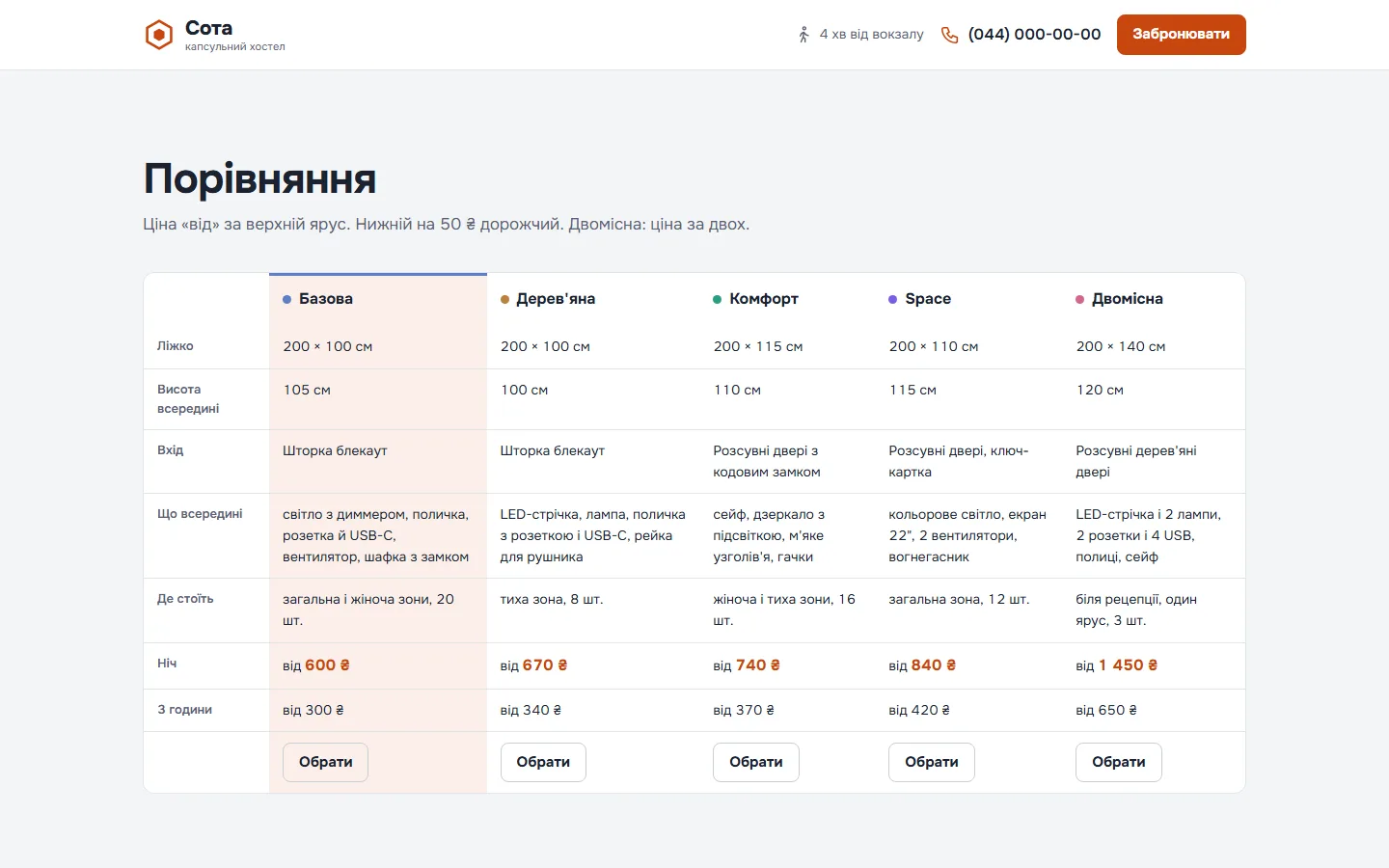The image size is (1389, 868).
Task: Click the 'Висота всередині' row label
Action: 188,399
